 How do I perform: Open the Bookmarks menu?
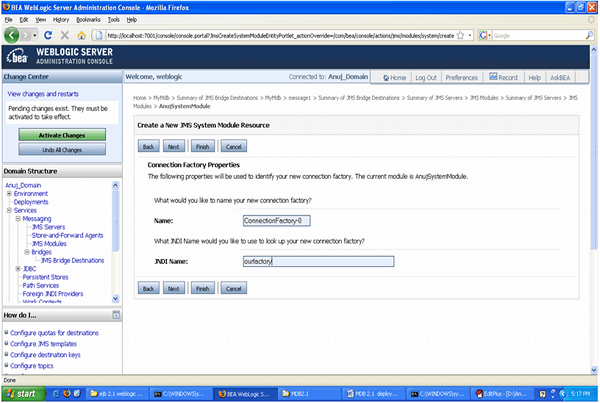click(x=87, y=19)
